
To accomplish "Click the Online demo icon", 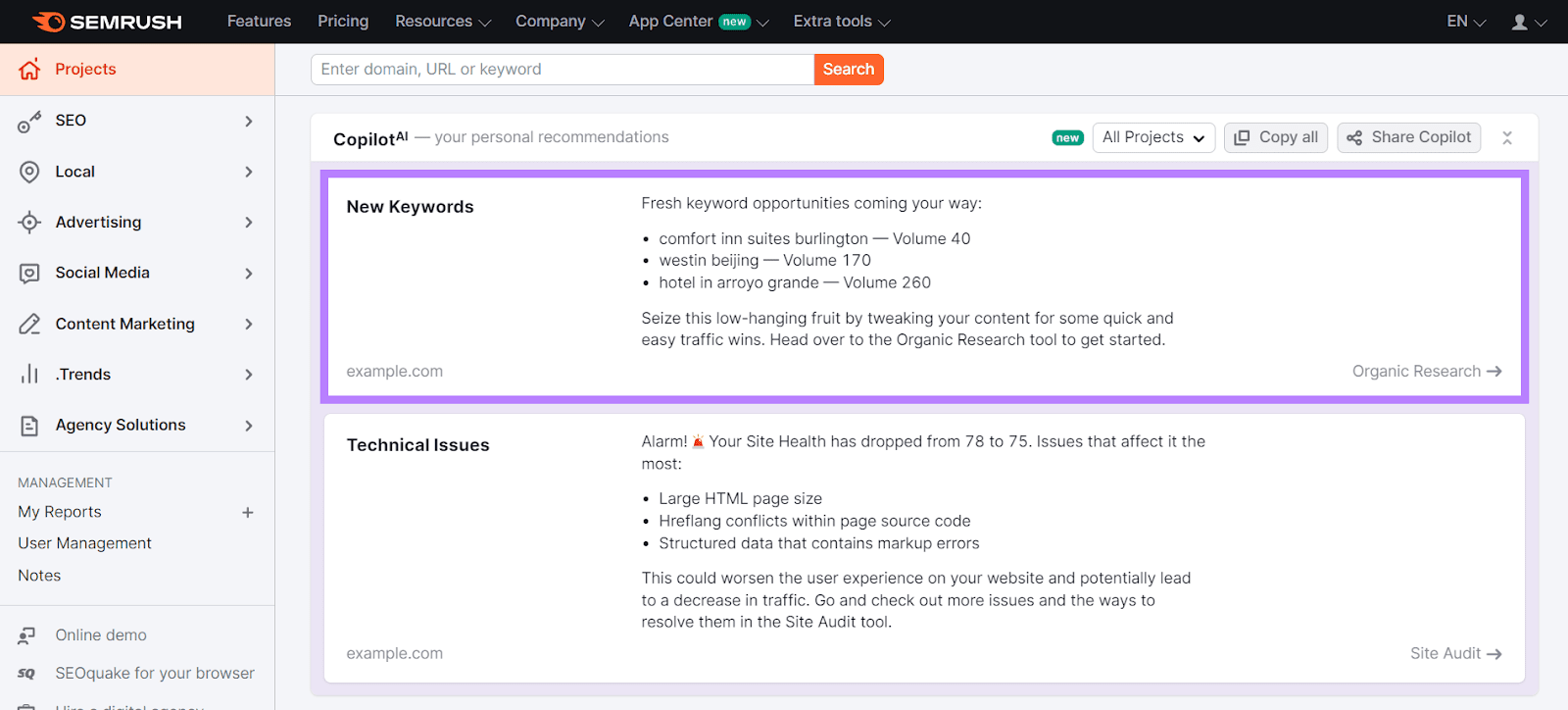I will coord(26,635).
